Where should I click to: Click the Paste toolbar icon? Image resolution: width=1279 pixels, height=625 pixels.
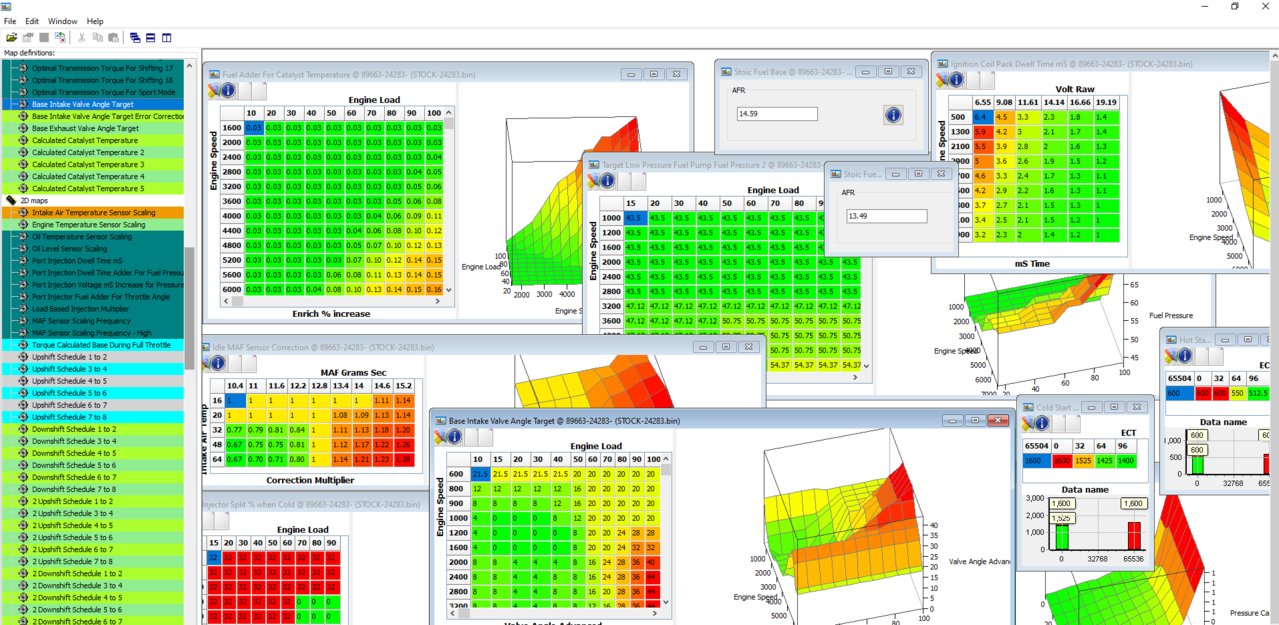click(x=112, y=37)
